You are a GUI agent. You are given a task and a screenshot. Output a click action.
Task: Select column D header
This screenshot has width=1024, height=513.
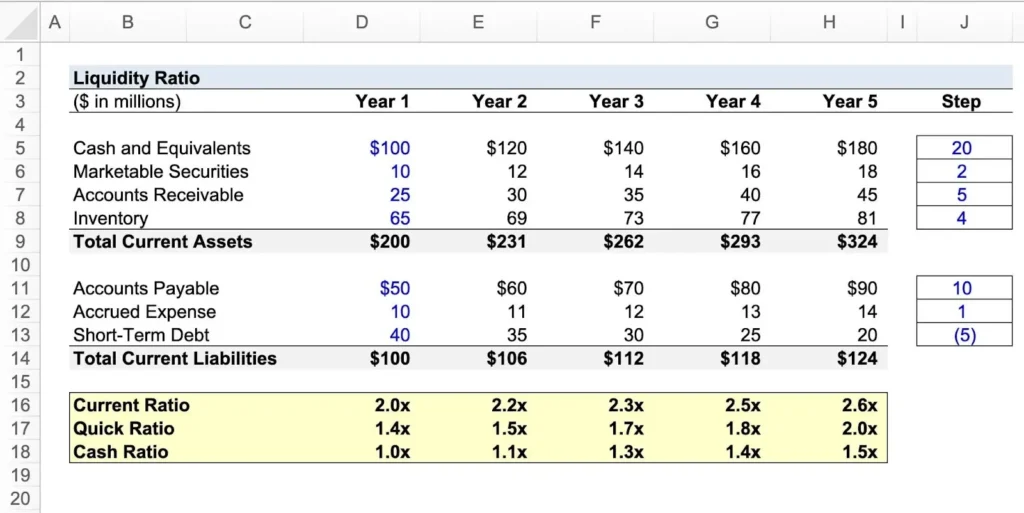point(361,22)
